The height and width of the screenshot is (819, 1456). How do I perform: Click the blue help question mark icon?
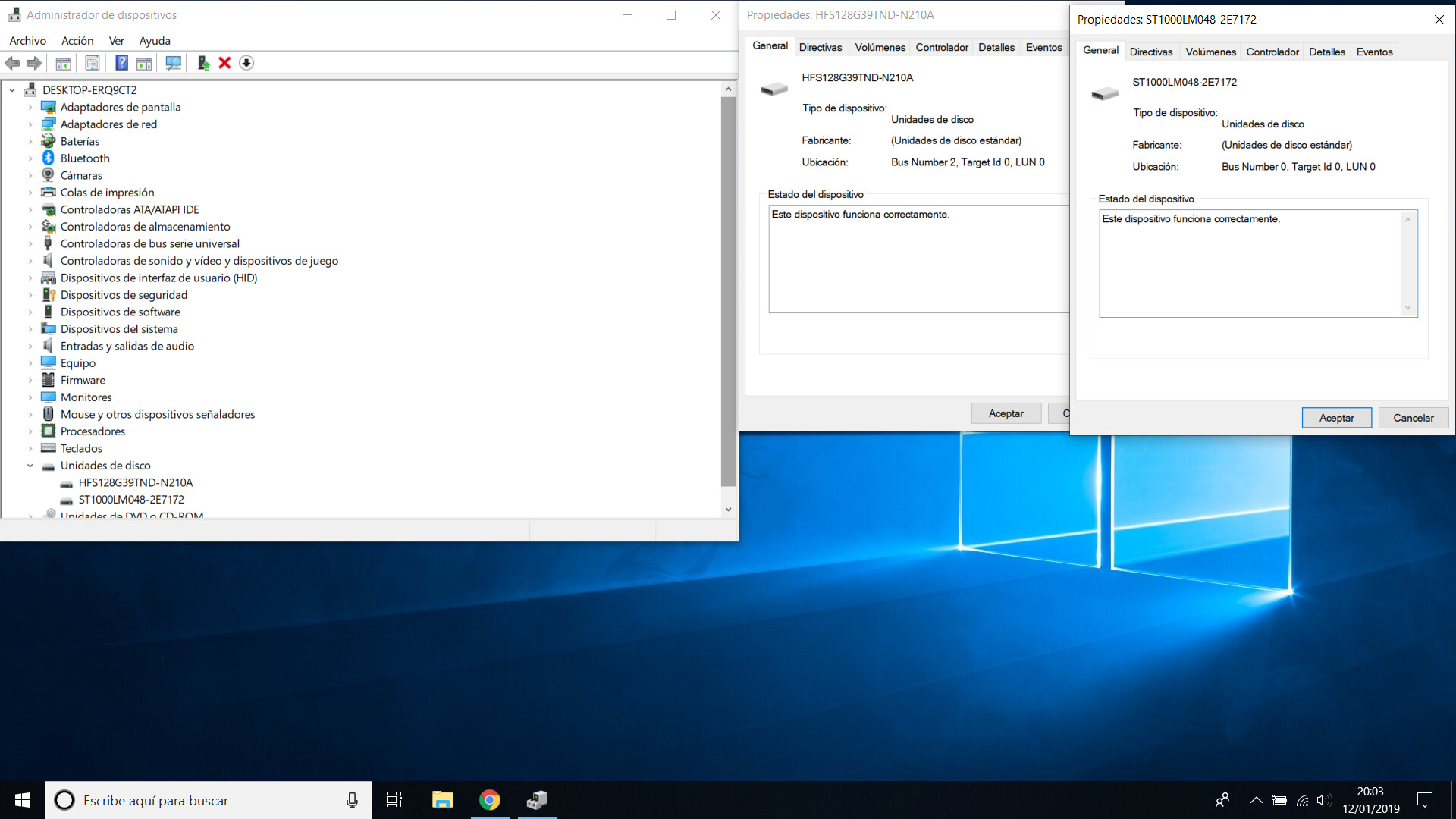pos(121,63)
